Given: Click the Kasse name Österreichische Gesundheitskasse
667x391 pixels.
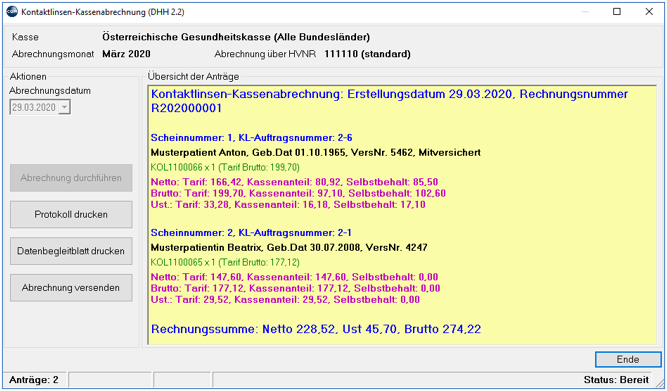Looking at the screenshot, I should 236,37.
